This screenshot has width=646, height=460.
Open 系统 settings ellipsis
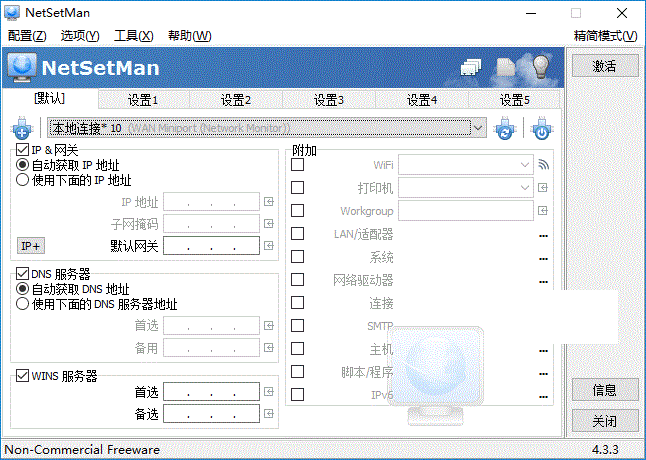pyautogui.click(x=543, y=259)
